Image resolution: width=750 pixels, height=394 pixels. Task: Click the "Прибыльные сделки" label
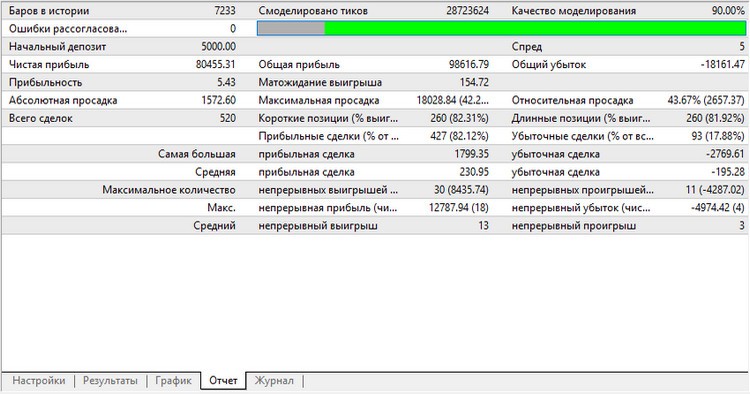point(328,136)
